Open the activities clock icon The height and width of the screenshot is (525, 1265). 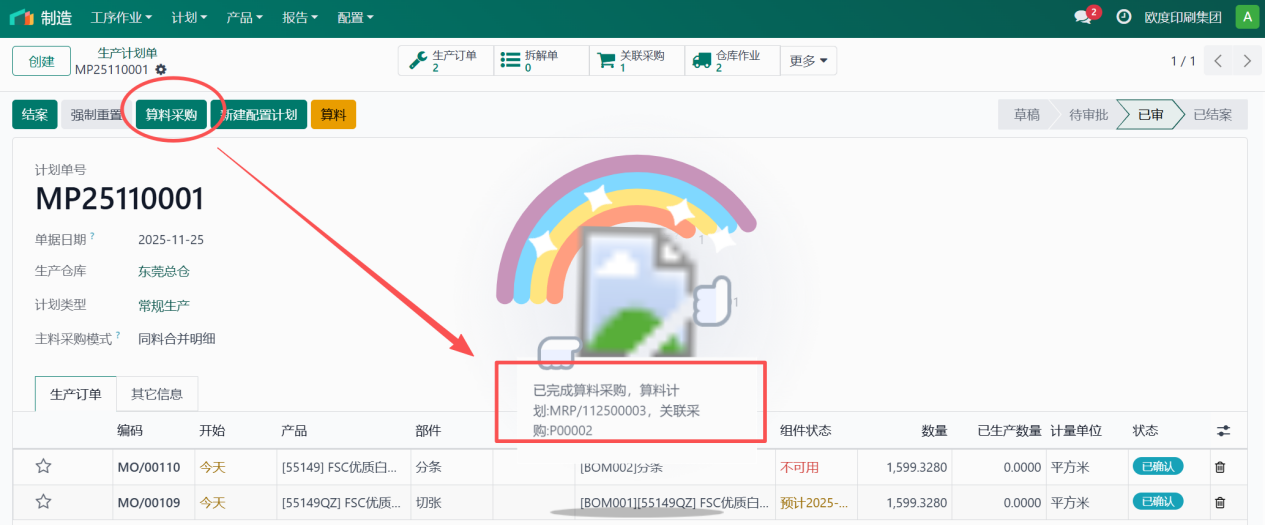pos(1124,17)
